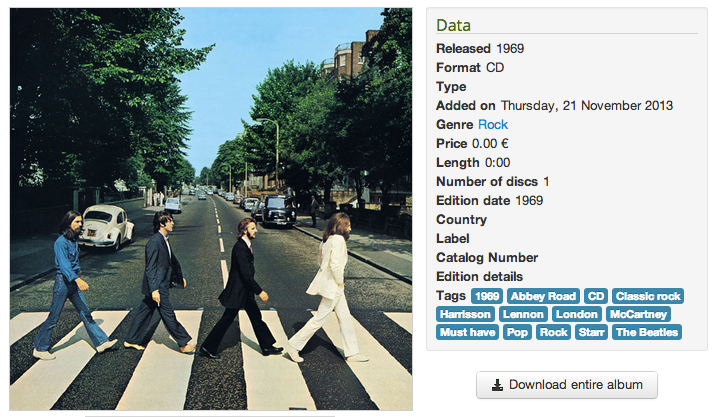Click the Must have tag
The width and height of the screenshot is (718, 417).
(468, 332)
